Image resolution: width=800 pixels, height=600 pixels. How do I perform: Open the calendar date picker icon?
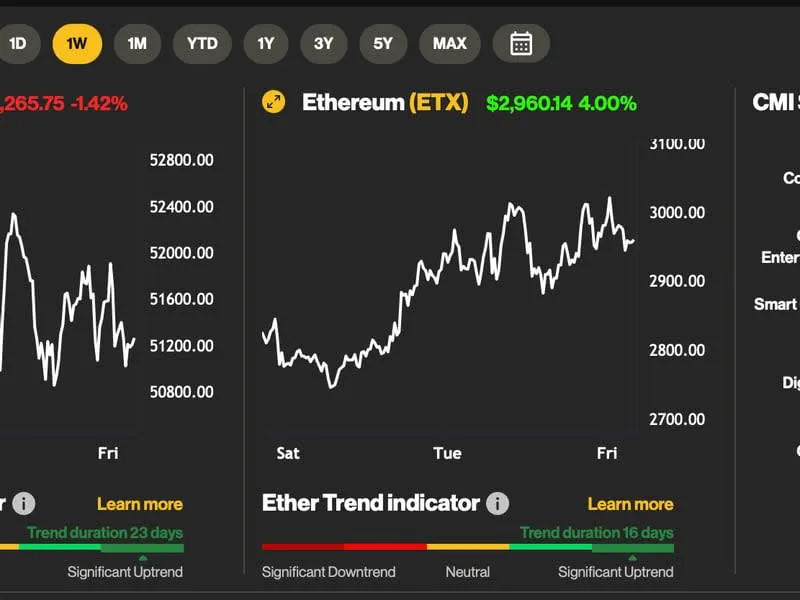[523, 43]
